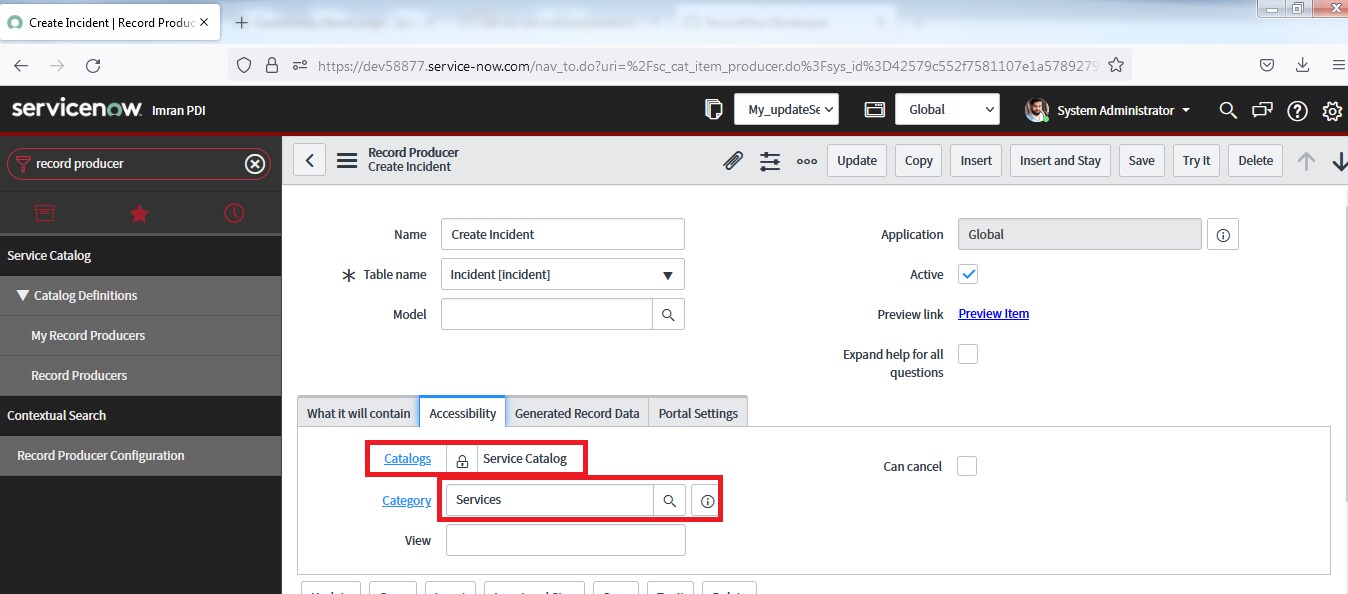This screenshot has height=594, width=1348.
Task: Click the Update button
Action: [x=857, y=160]
